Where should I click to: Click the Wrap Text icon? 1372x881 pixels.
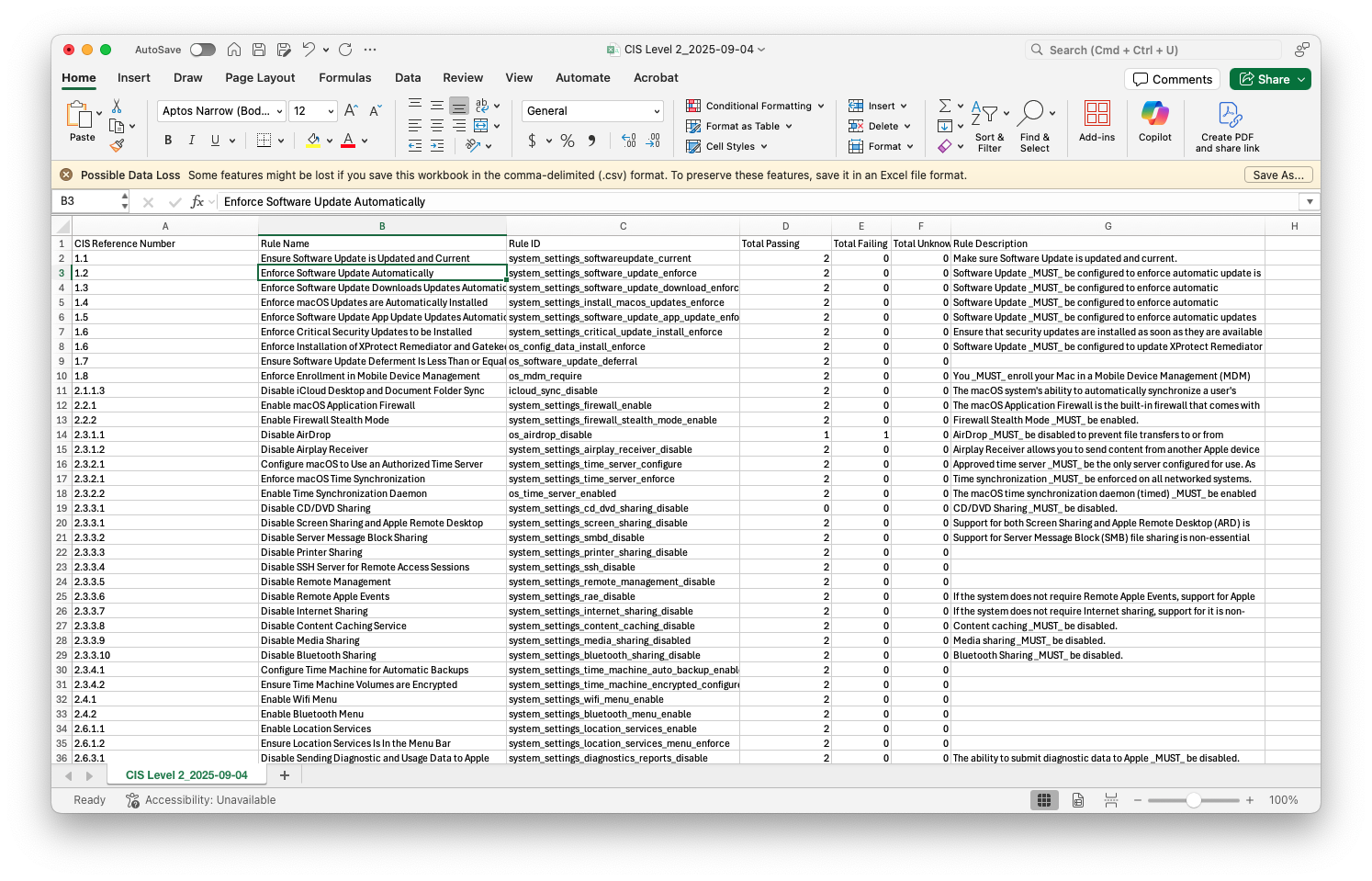pos(482,106)
